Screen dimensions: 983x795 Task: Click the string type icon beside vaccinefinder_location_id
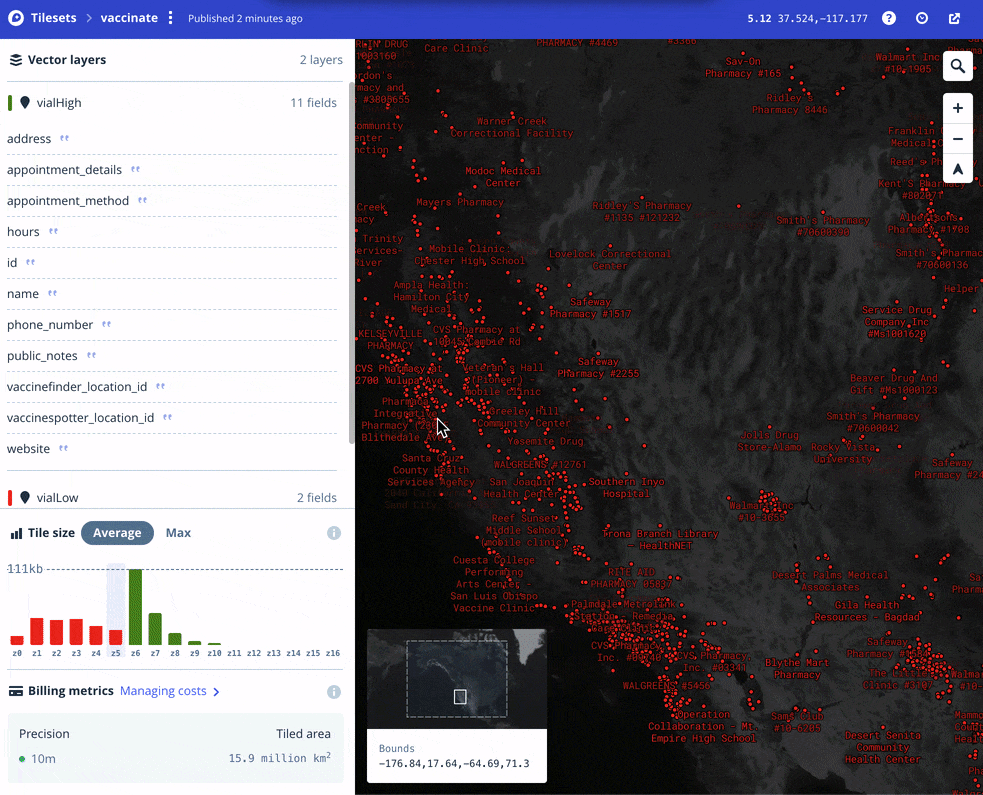(x=160, y=386)
